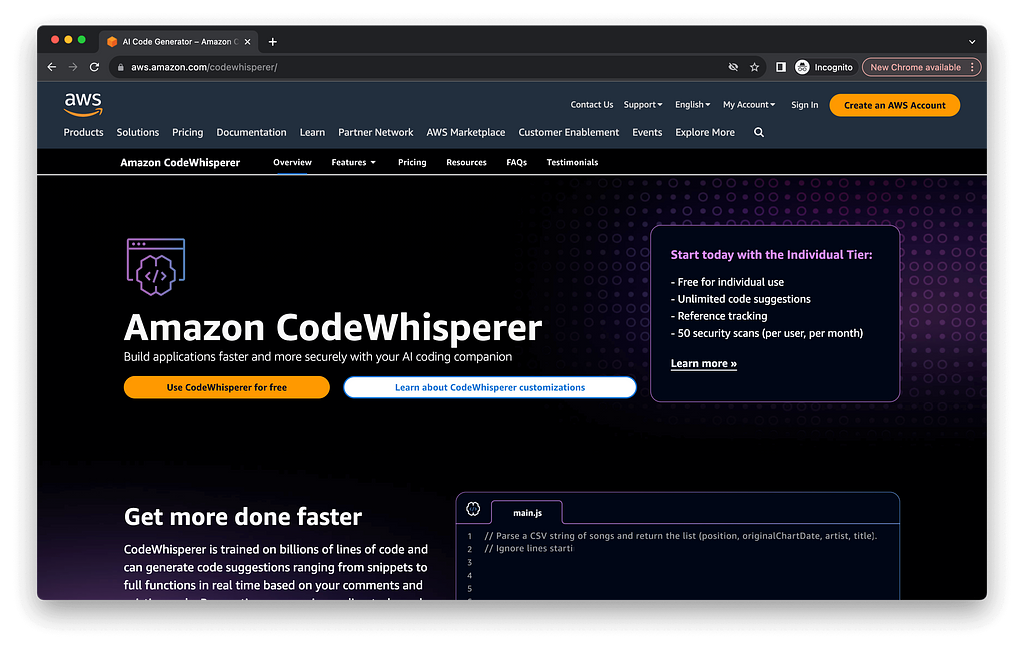Open a new tab with the plus icon
The image size is (1024, 649).
coord(272,42)
